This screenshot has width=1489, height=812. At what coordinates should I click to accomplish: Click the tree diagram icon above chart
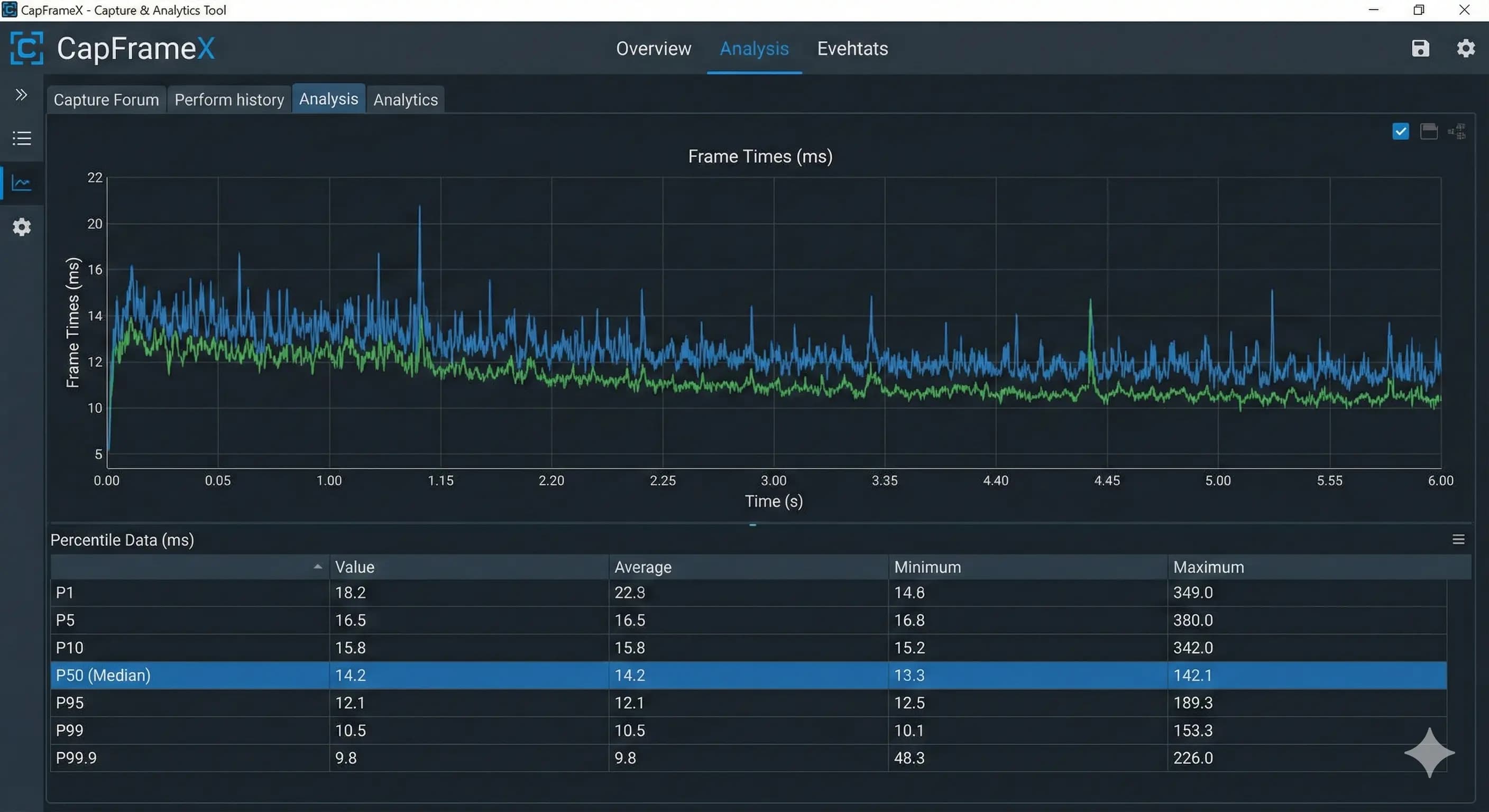[x=1457, y=132]
